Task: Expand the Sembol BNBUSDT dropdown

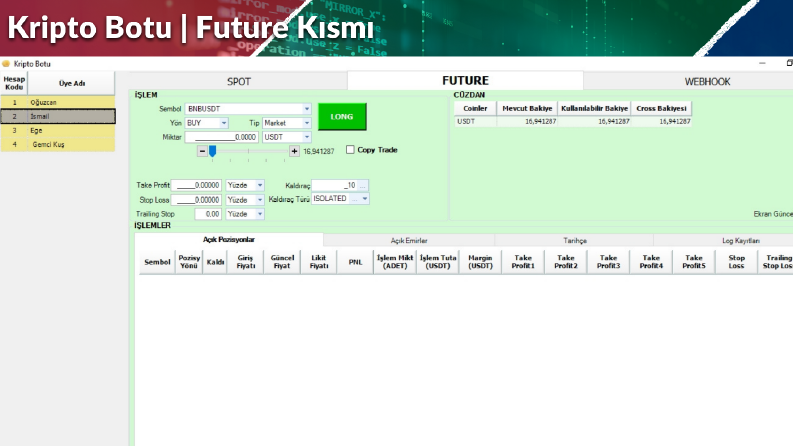Action: tap(306, 109)
